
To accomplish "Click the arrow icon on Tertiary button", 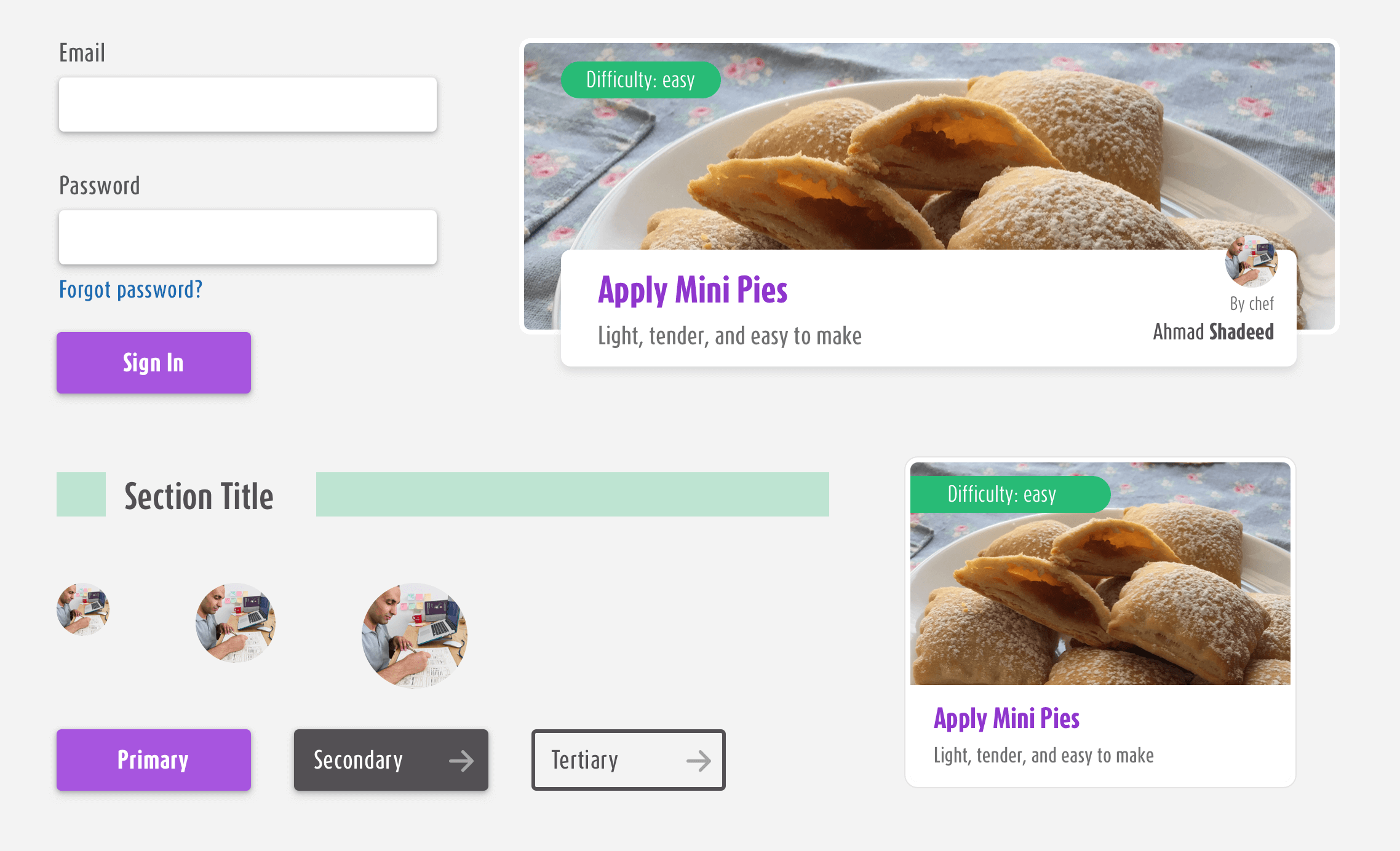I will click(699, 761).
